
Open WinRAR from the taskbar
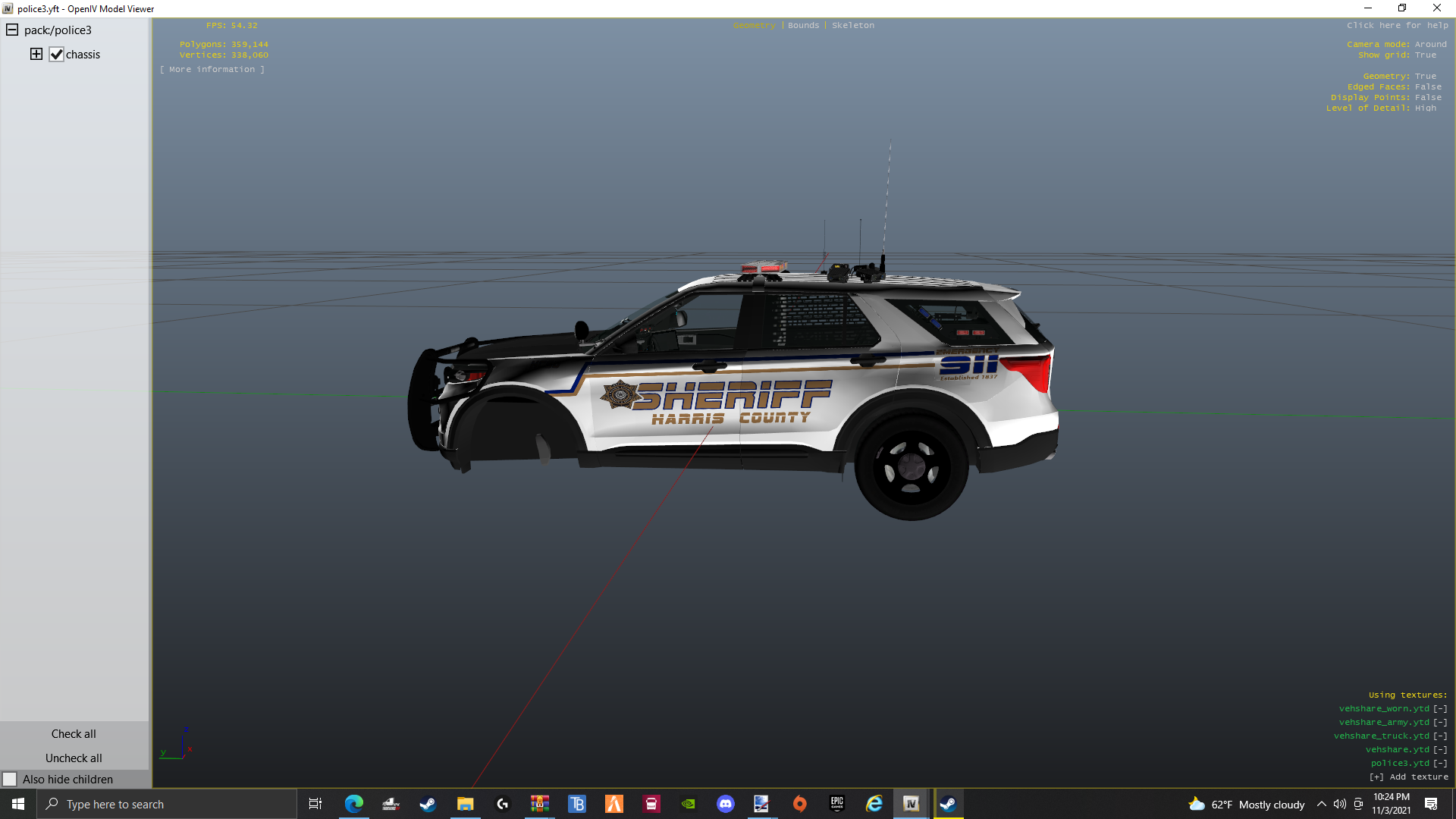[x=540, y=804]
